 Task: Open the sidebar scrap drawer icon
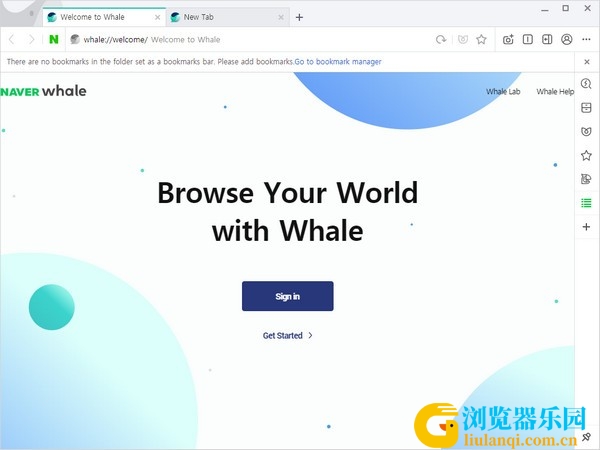tap(586, 108)
